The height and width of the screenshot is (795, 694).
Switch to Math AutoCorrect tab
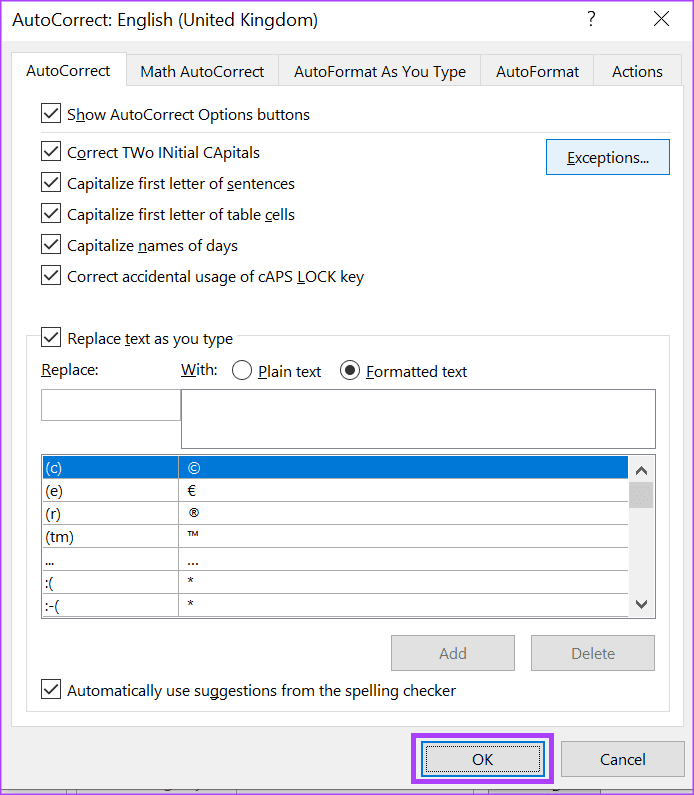(x=202, y=71)
